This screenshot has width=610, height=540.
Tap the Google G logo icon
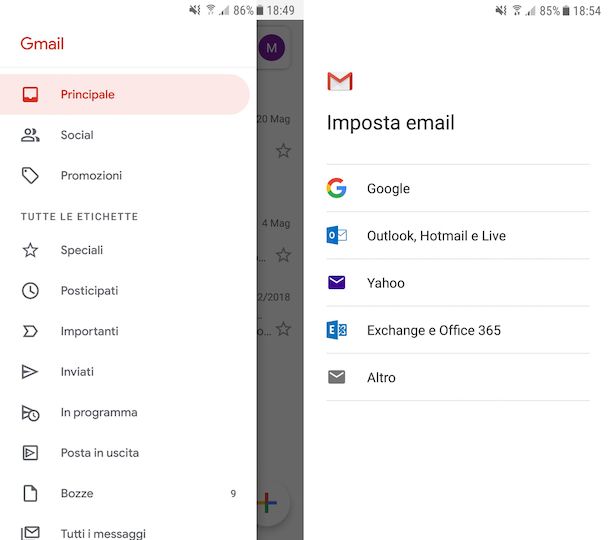(337, 188)
